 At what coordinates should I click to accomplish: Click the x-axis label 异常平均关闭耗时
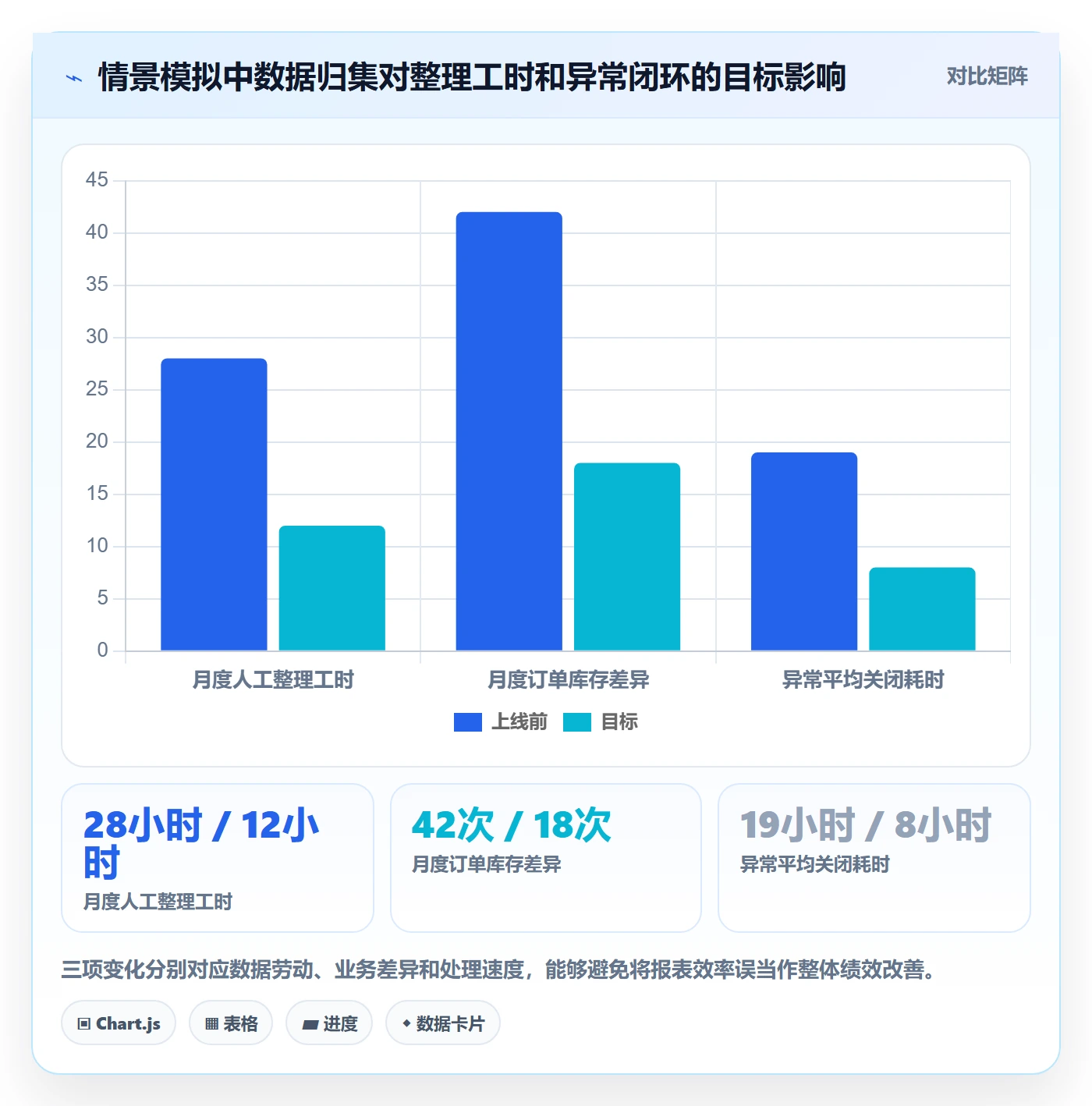(x=863, y=680)
